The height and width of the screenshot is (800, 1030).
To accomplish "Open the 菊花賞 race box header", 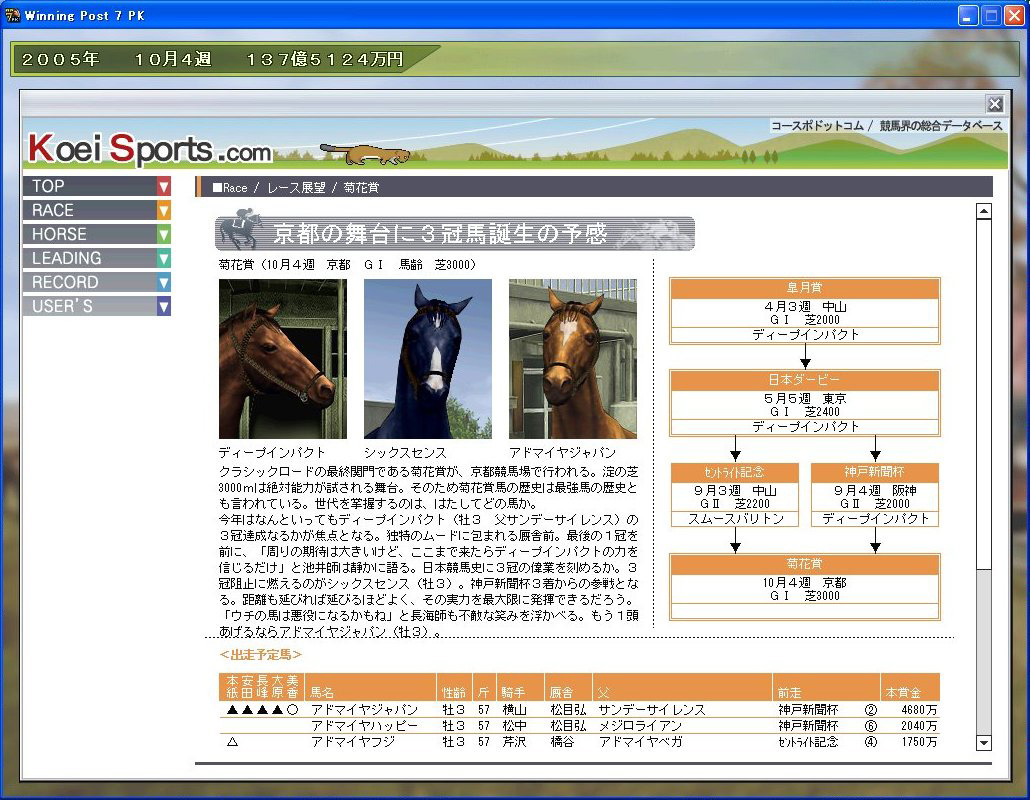I will coord(805,564).
